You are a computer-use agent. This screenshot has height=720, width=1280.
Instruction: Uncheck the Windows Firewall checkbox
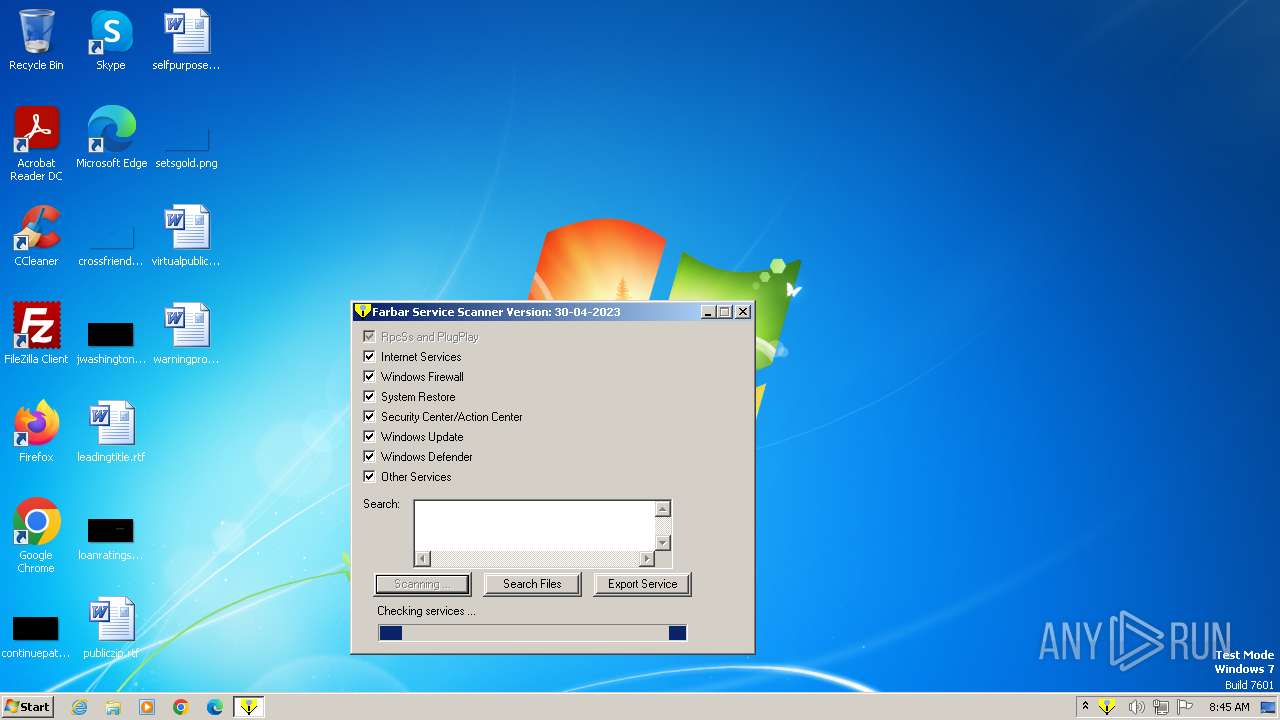[x=370, y=377]
